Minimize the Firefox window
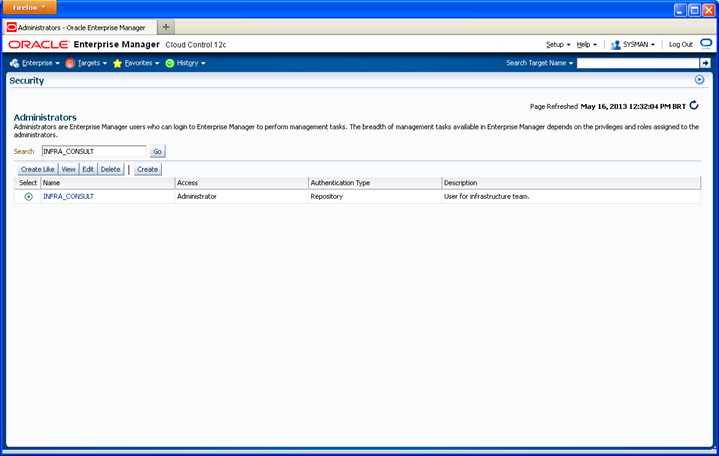This screenshot has height=456, width=719. pyautogui.click(x=680, y=10)
